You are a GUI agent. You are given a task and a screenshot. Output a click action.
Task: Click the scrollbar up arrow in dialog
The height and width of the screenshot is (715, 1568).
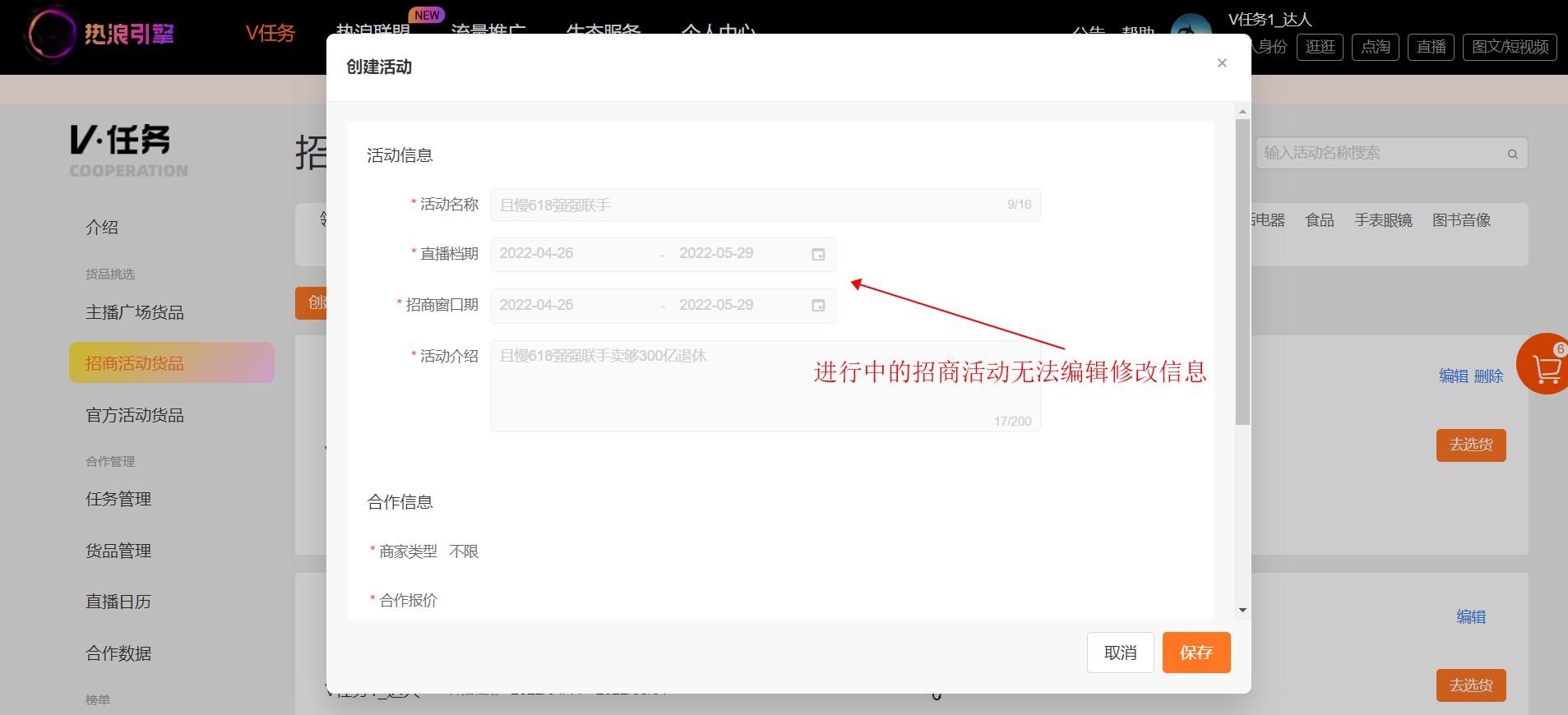[x=1242, y=111]
